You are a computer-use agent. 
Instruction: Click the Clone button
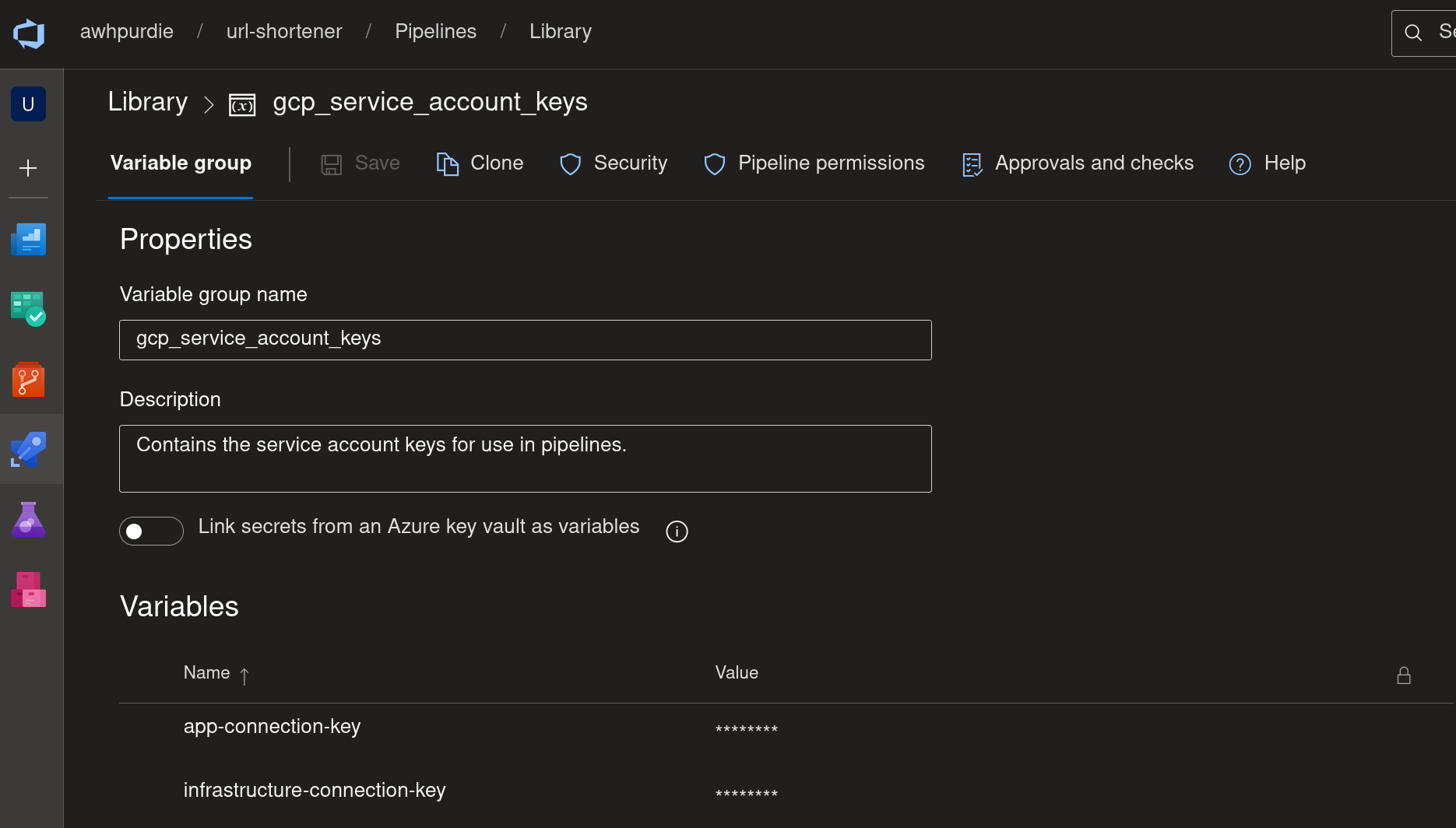480,163
